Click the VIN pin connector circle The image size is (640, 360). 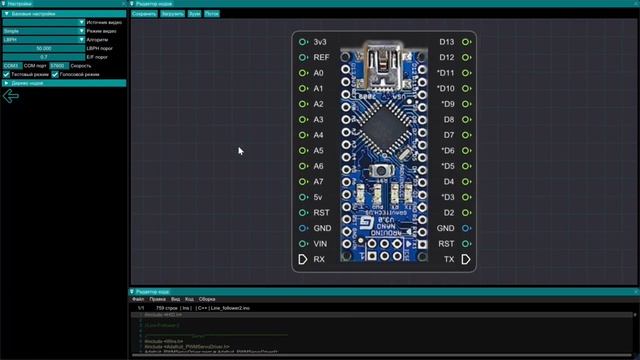(303, 244)
